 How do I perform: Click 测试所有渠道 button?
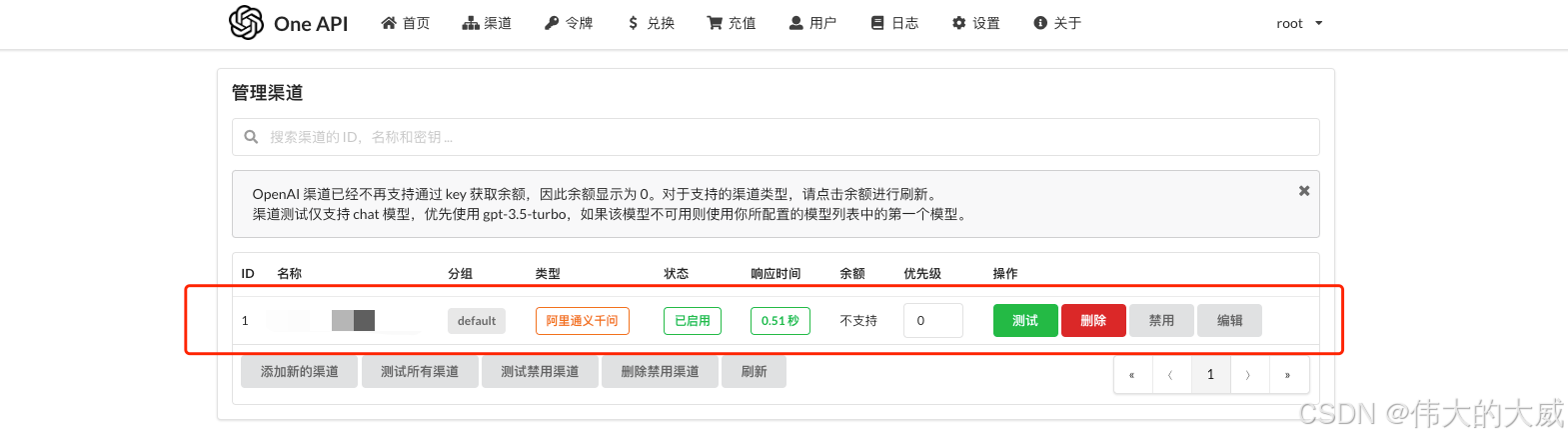(420, 372)
